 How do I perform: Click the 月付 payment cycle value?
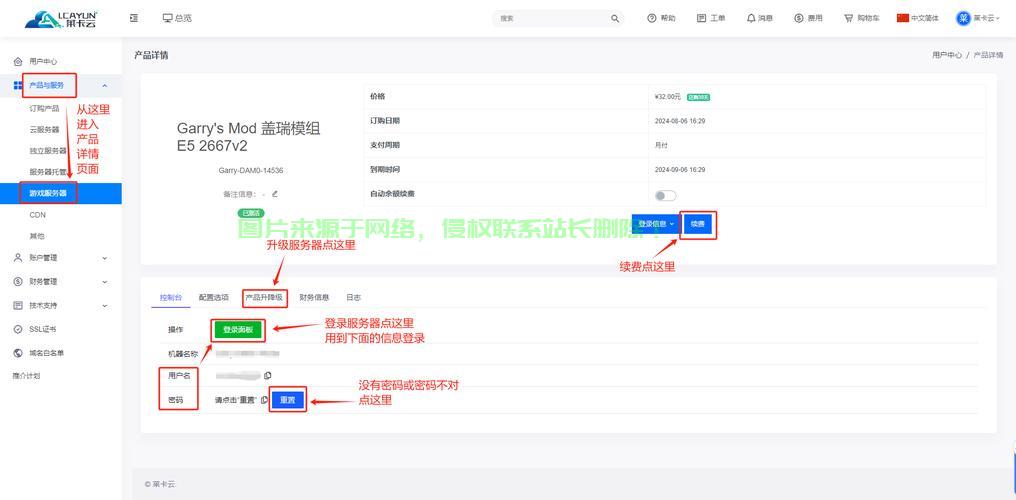click(661, 146)
